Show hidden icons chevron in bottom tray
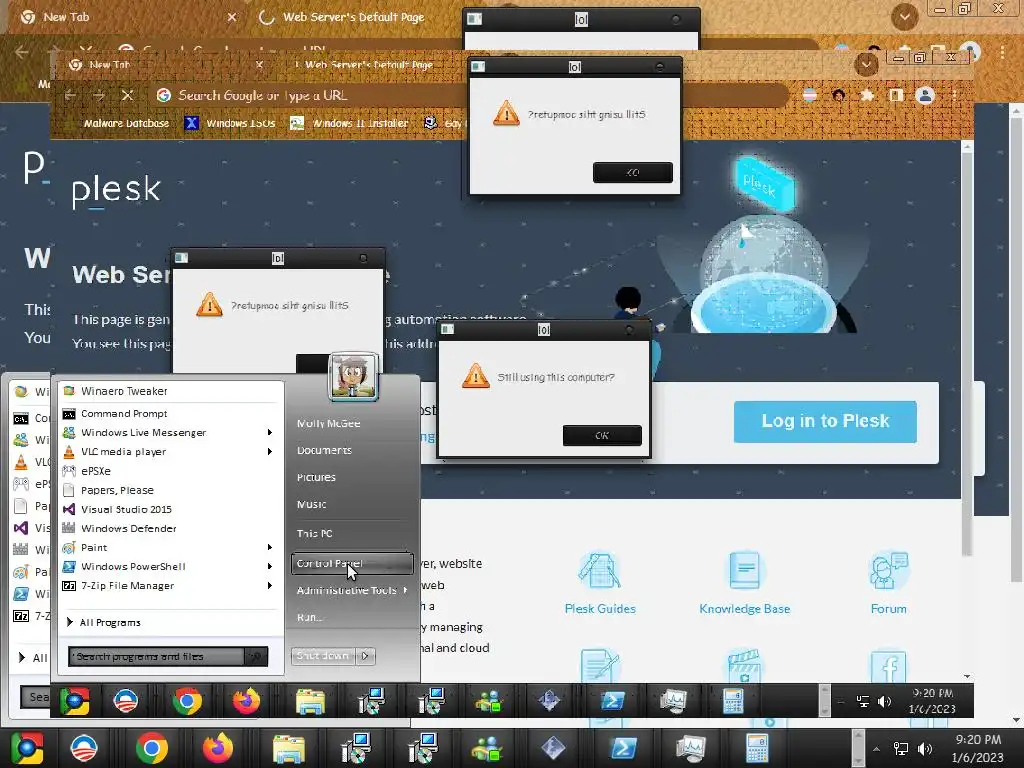 coord(876,749)
